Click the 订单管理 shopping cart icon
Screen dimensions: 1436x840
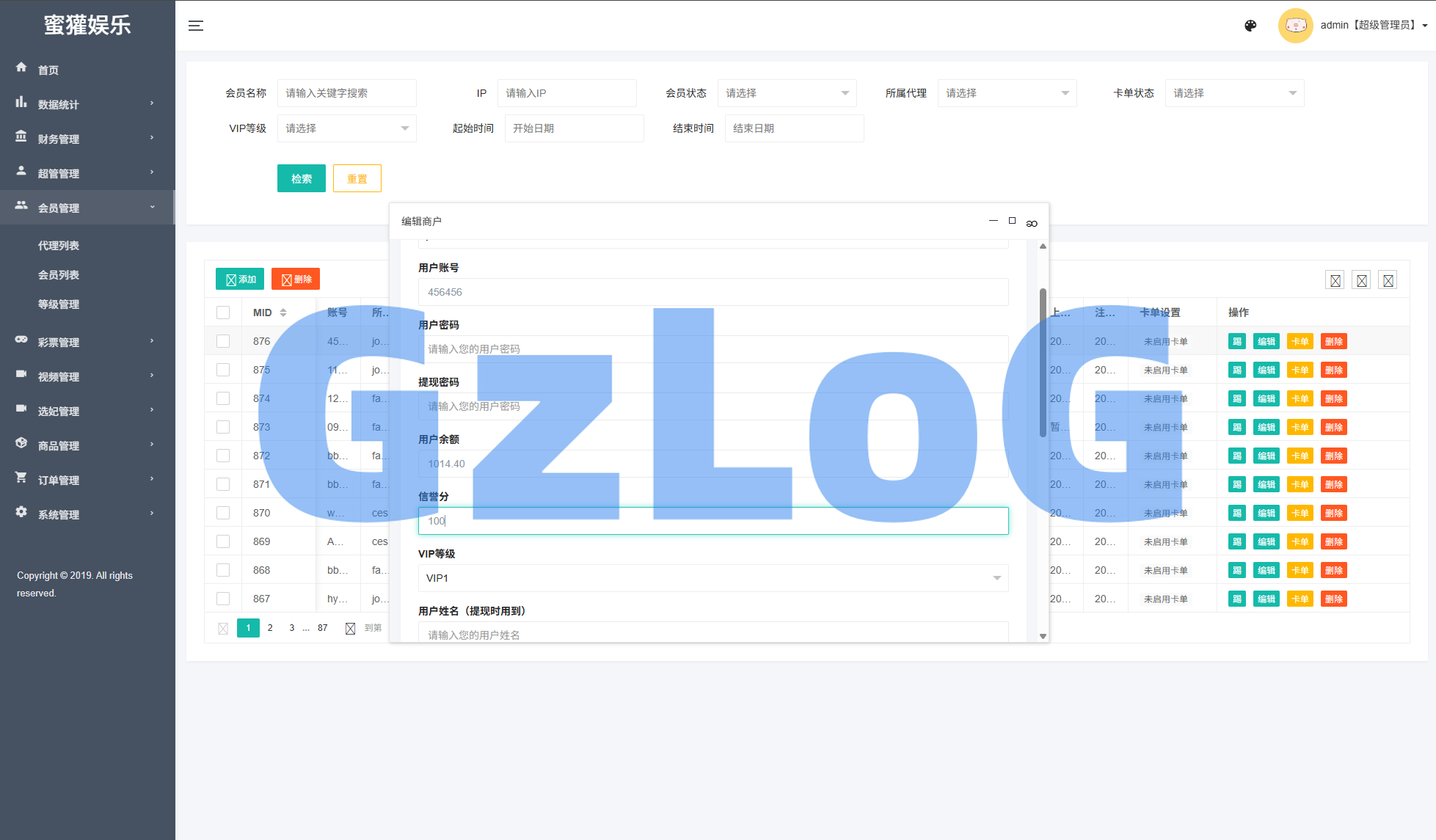pyautogui.click(x=21, y=478)
